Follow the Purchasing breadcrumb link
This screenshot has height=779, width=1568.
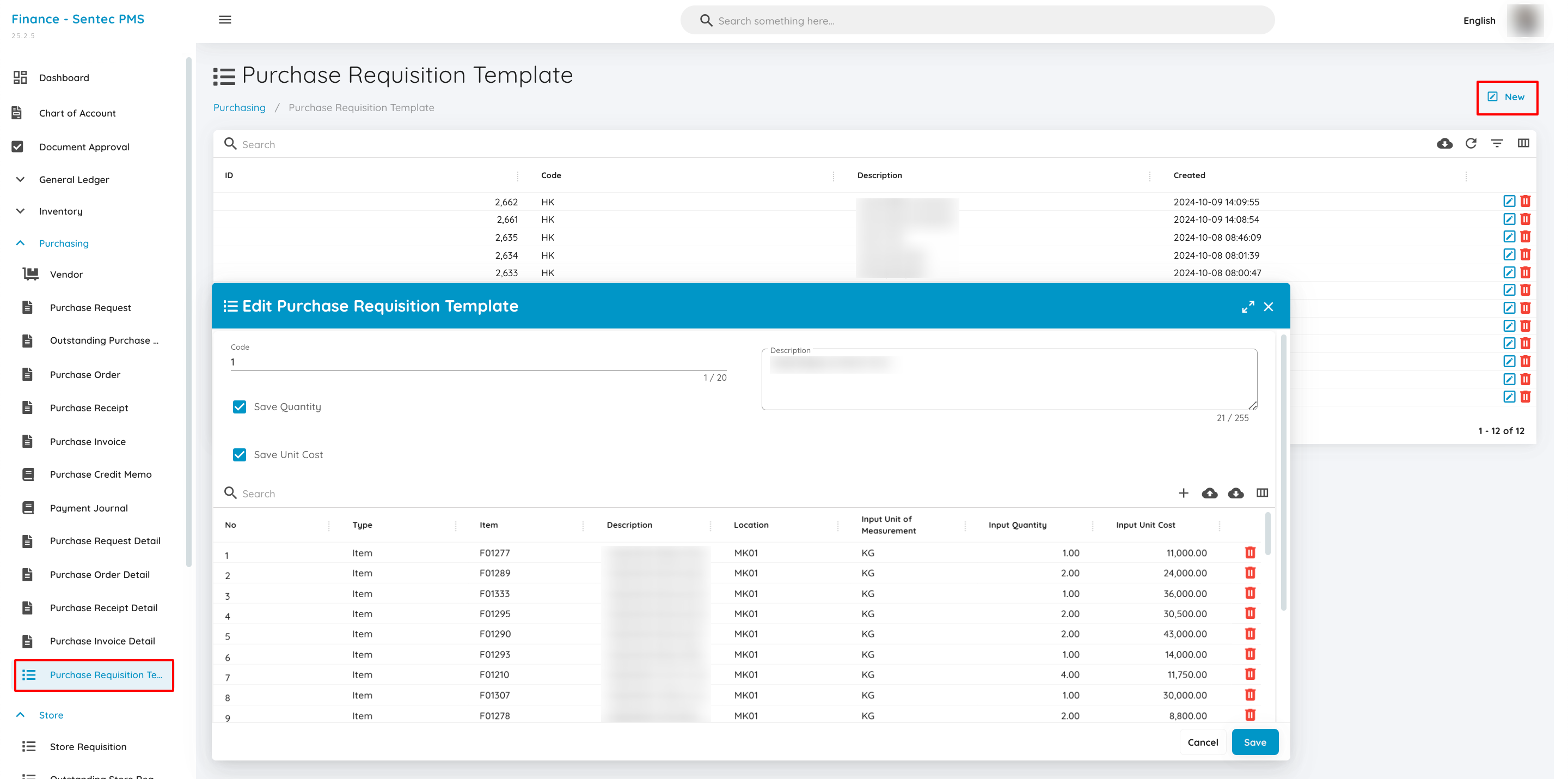click(239, 108)
